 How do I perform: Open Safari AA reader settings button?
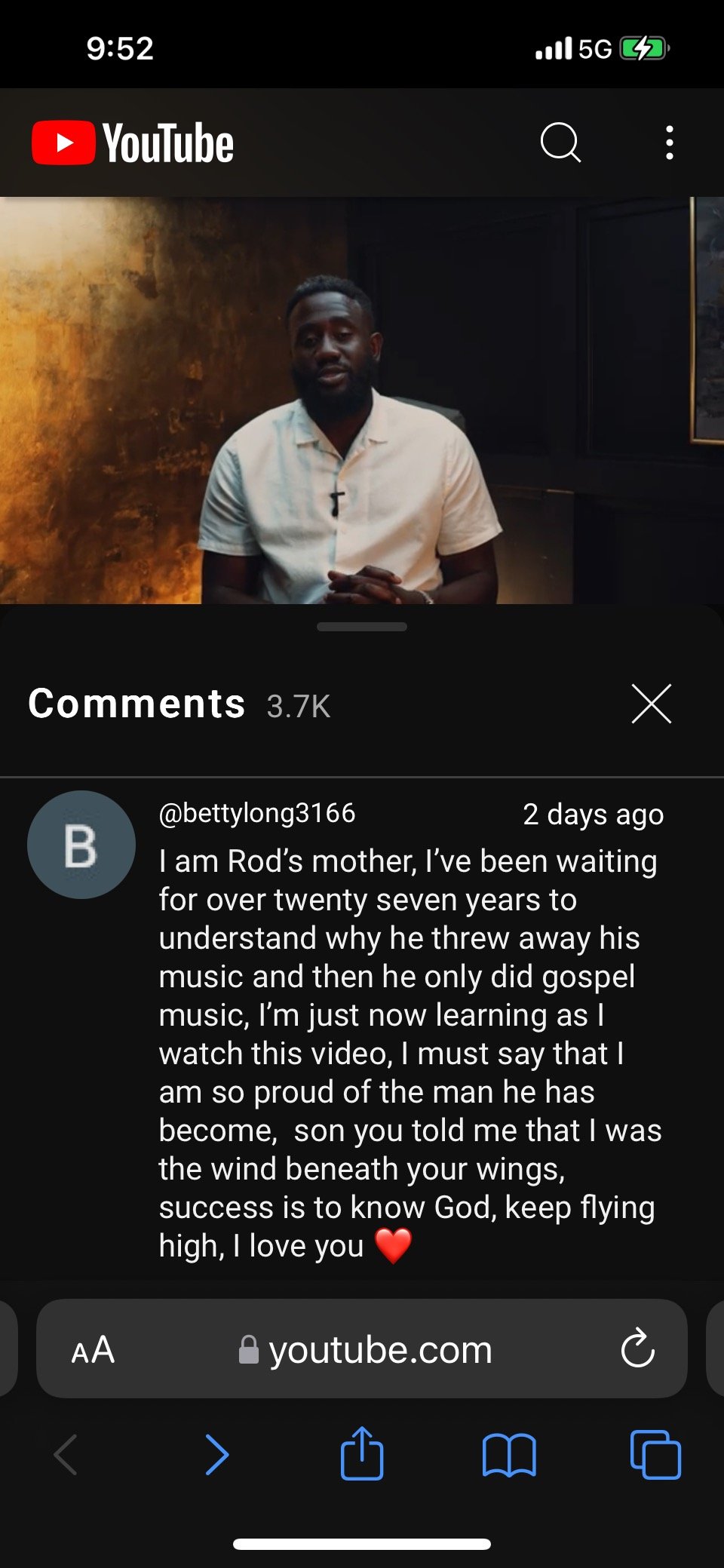click(x=93, y=1349)
